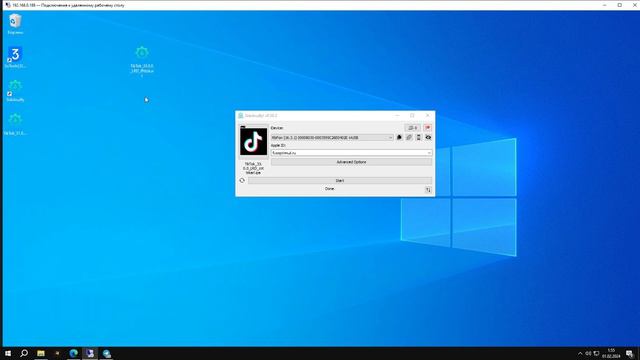Click the counter button beside red icon
Image resolution: width=640 pixels, height=360 pixels.
(413, 128)
